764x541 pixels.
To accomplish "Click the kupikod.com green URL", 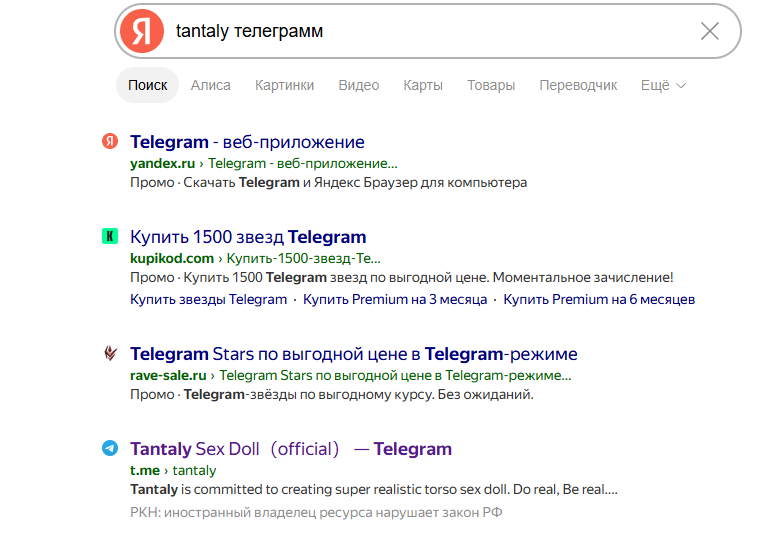I will (x=172, y=258).
